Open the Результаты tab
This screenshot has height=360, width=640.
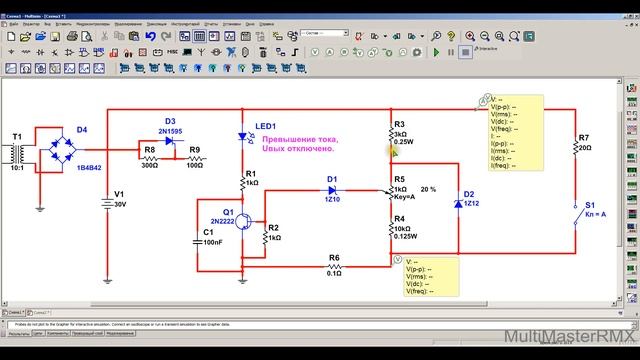(x=19, y=333)
